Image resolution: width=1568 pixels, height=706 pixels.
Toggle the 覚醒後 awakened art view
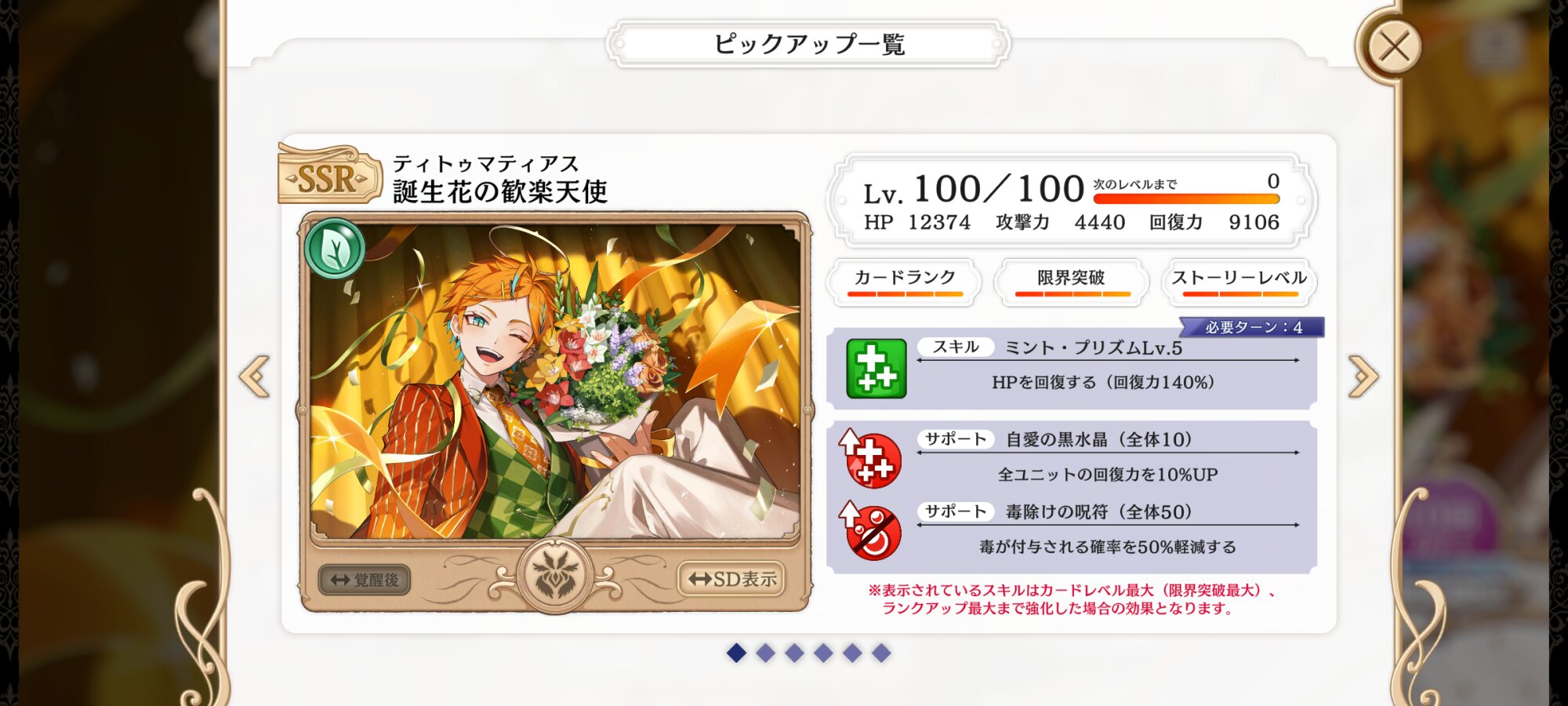pyautogui.click(x=365, y=580)
